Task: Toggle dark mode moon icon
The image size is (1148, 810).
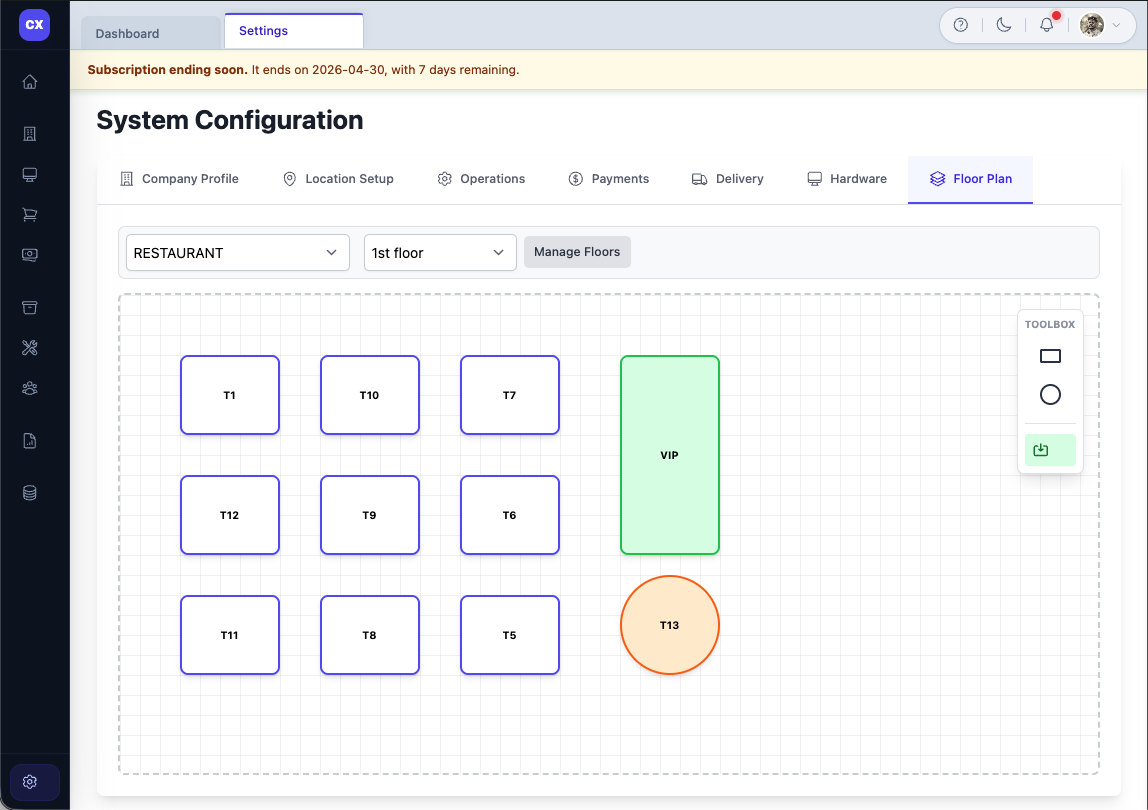Action: pos(1004,25)
